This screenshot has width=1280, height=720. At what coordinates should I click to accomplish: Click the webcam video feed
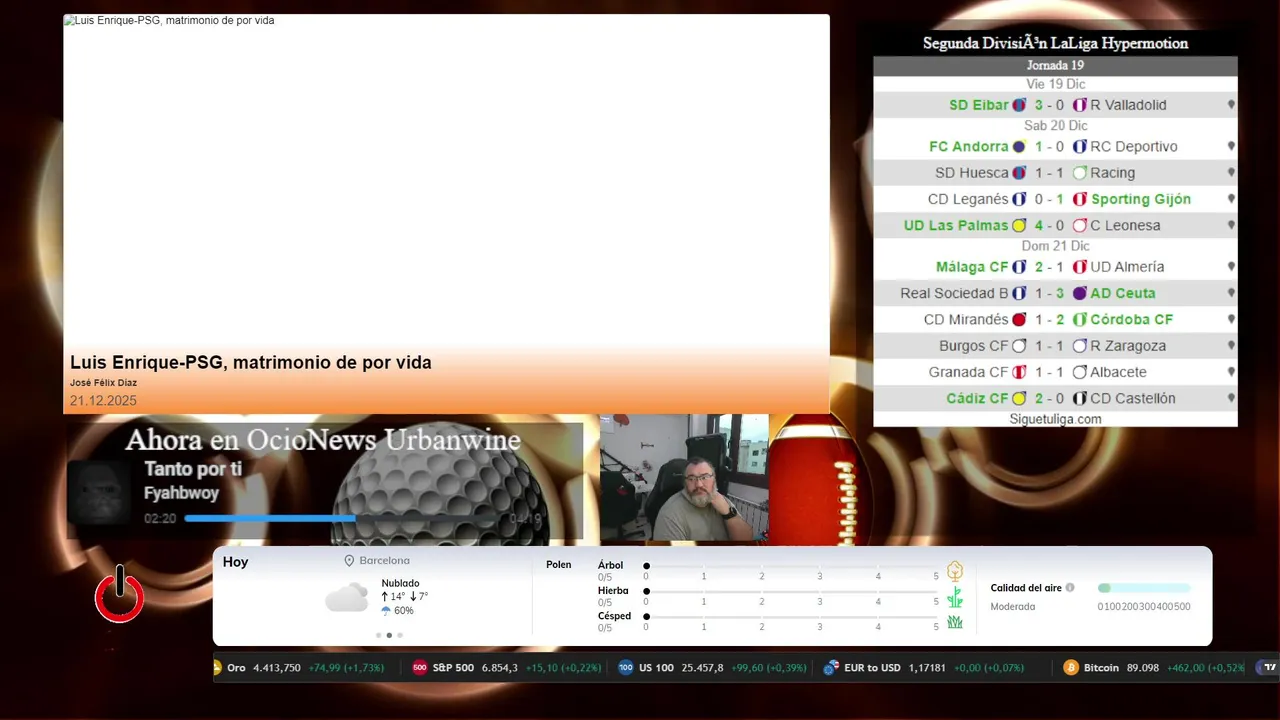point(684,478)
